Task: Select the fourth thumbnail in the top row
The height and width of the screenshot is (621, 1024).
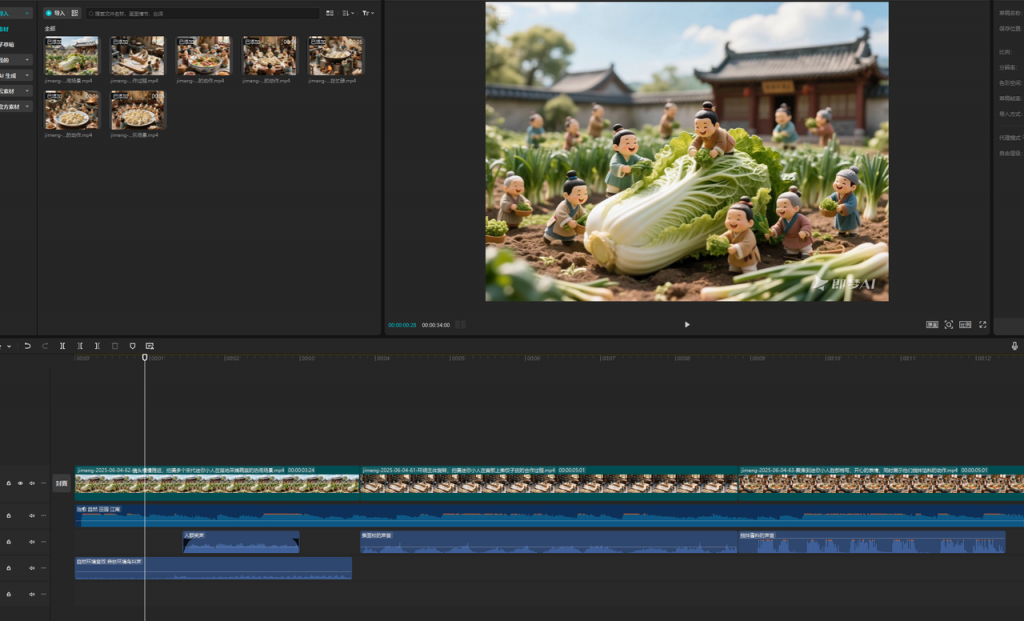Action: [x=269, y=56]
